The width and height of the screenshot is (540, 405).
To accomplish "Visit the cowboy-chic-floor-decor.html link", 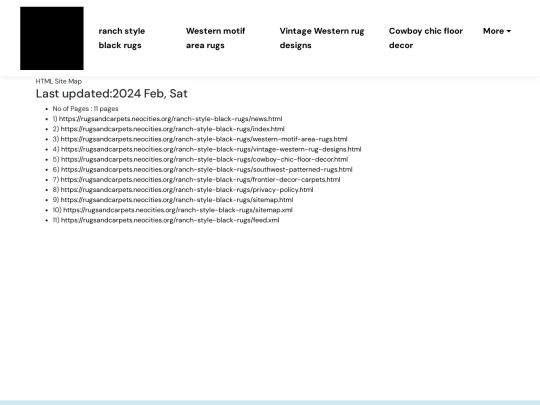I will 205,159.
